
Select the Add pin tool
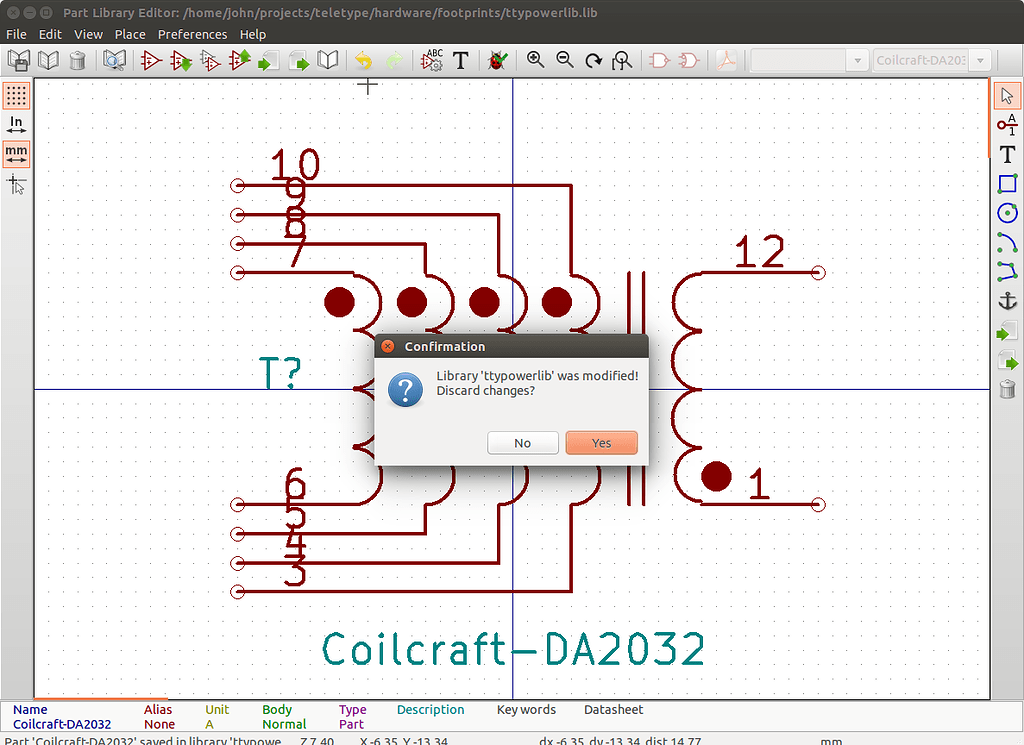(x=1007, y=125)
